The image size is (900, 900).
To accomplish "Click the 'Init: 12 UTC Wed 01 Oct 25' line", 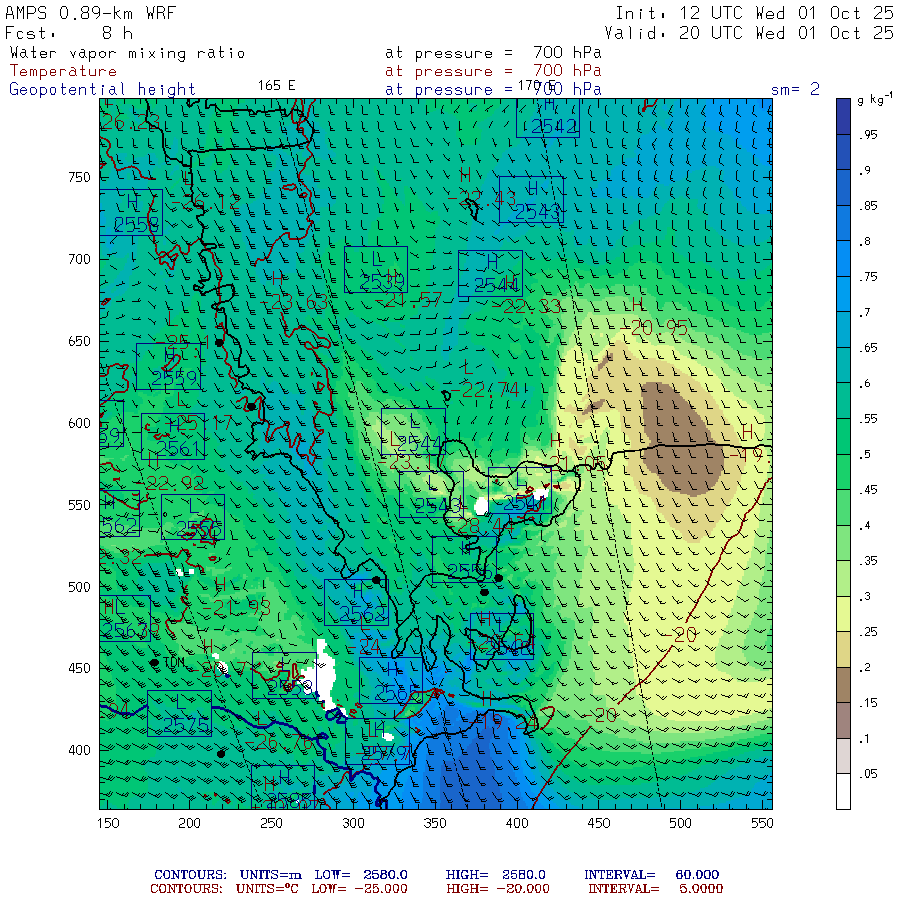I will coord(754,13).
